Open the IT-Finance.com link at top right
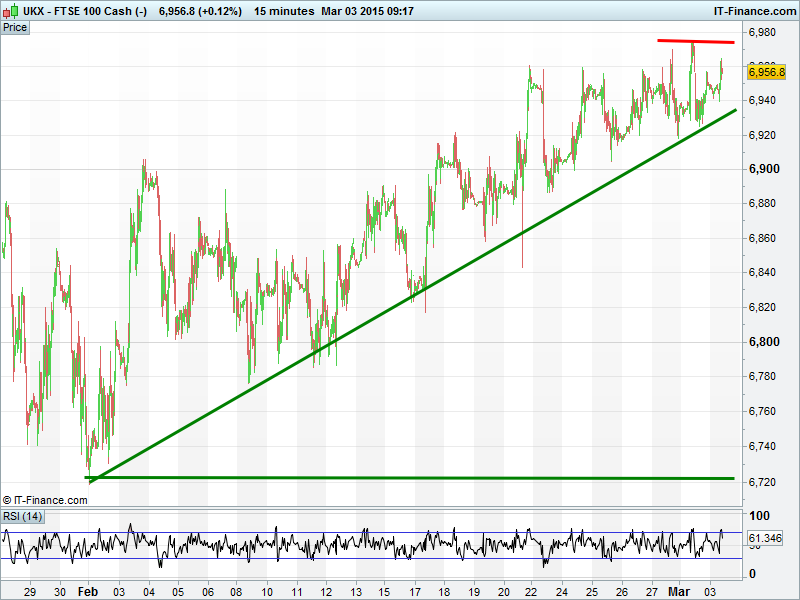The image size is (800, 600). tap(754, 10)
